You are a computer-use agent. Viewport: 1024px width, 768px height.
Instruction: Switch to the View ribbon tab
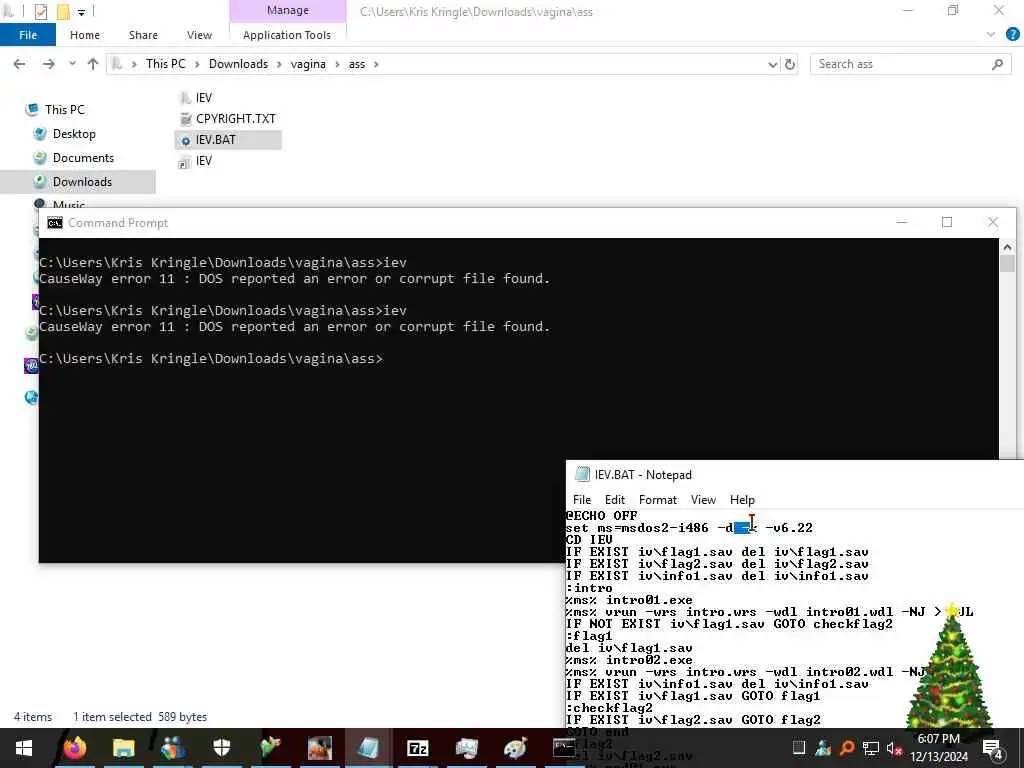tap(199, 35)
